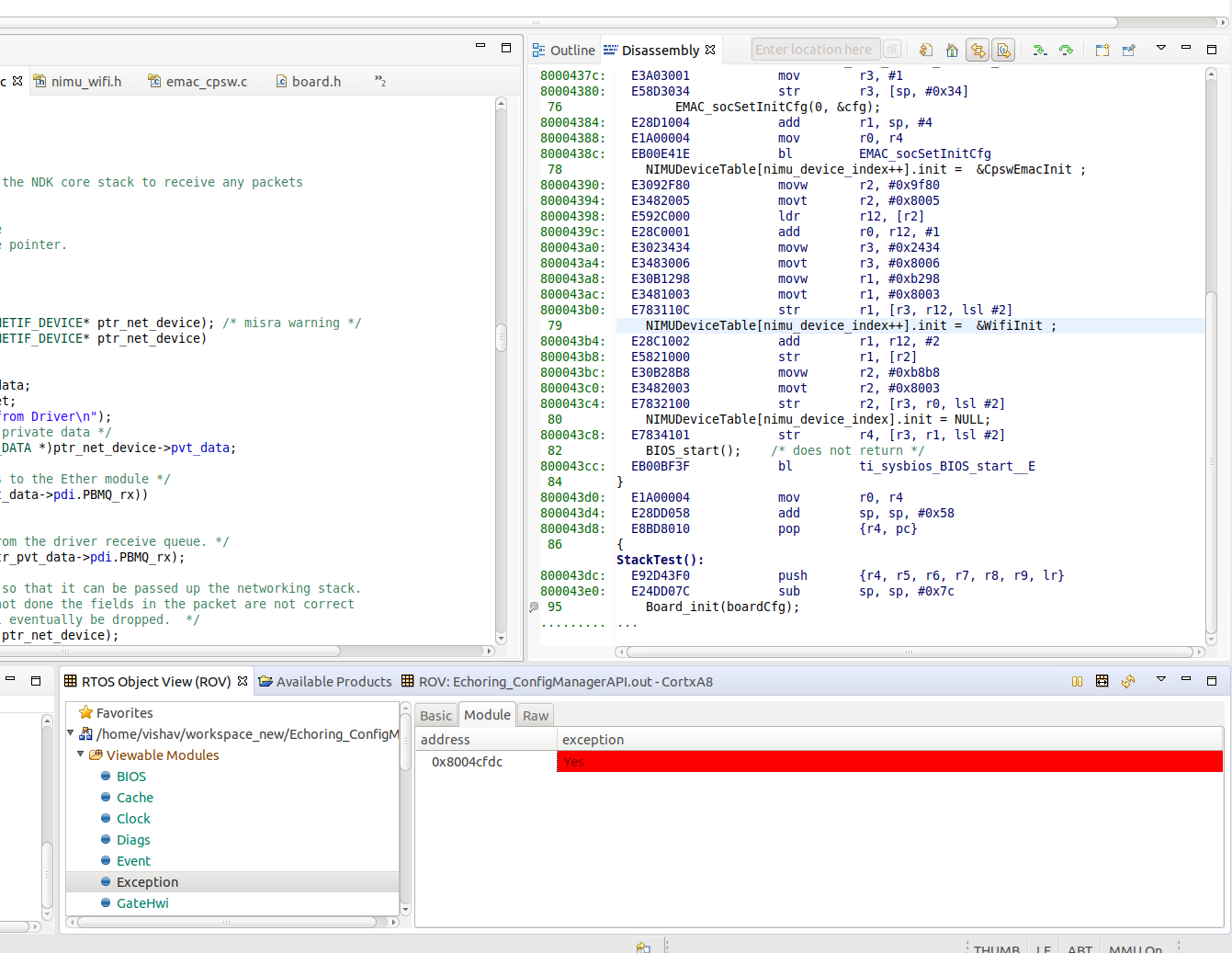Click the pause icon in the ROV toolbar
This screenshot has width=1232, height=953.
point(1077,681)
